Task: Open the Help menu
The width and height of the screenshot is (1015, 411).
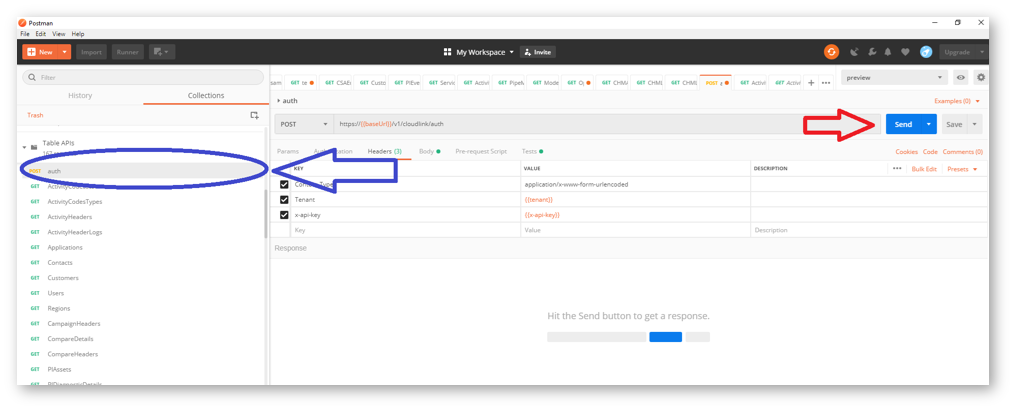Action: click(x=78, y=34)
